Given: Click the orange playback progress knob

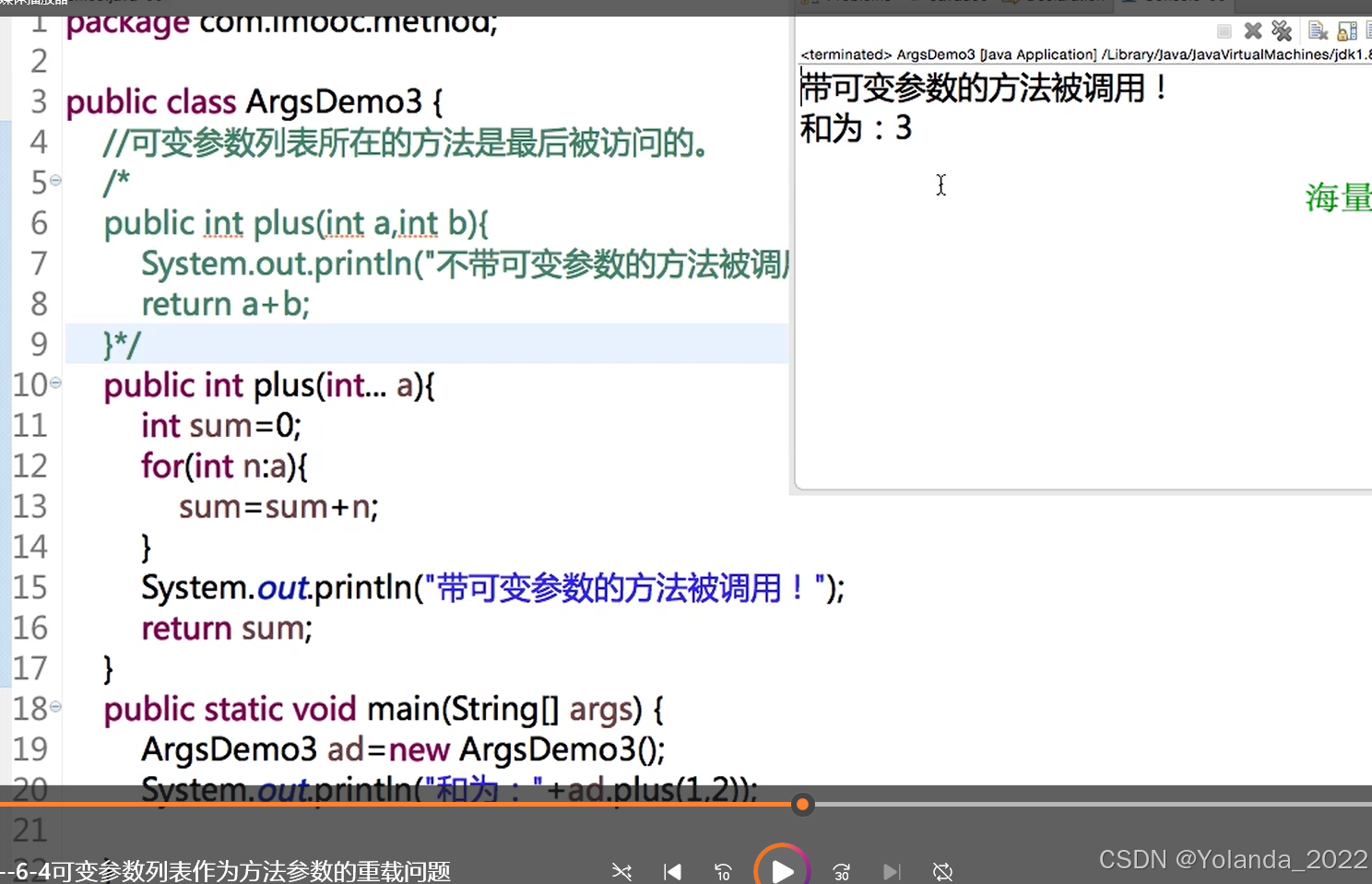Looking at the screenshot, I should point(803,805).
